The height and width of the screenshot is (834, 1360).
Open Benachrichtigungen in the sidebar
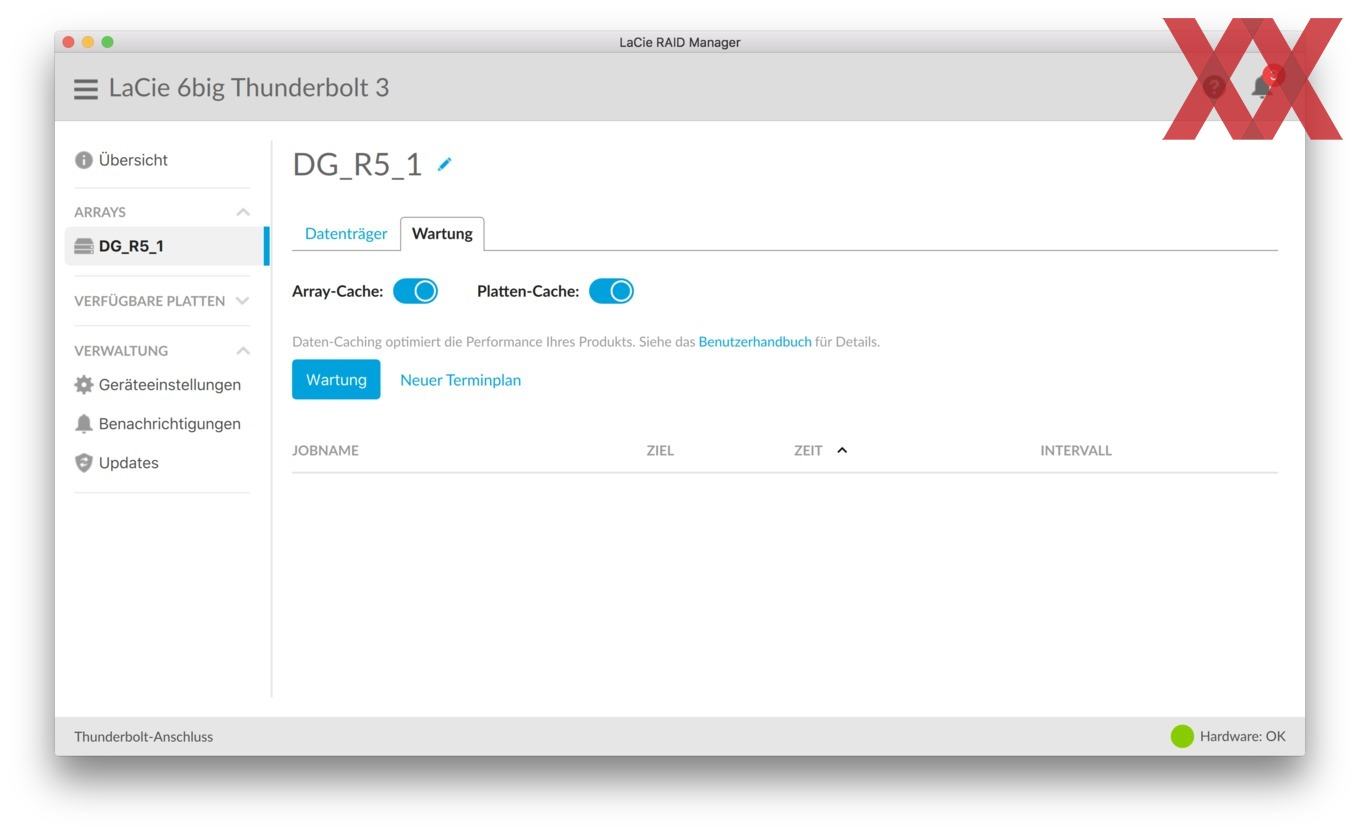coord(169,424)
